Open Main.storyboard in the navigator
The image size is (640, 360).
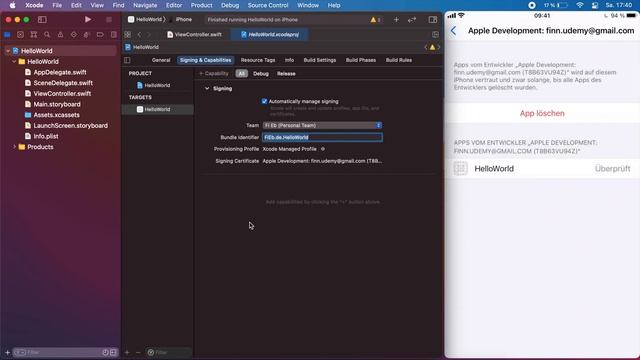57,104
